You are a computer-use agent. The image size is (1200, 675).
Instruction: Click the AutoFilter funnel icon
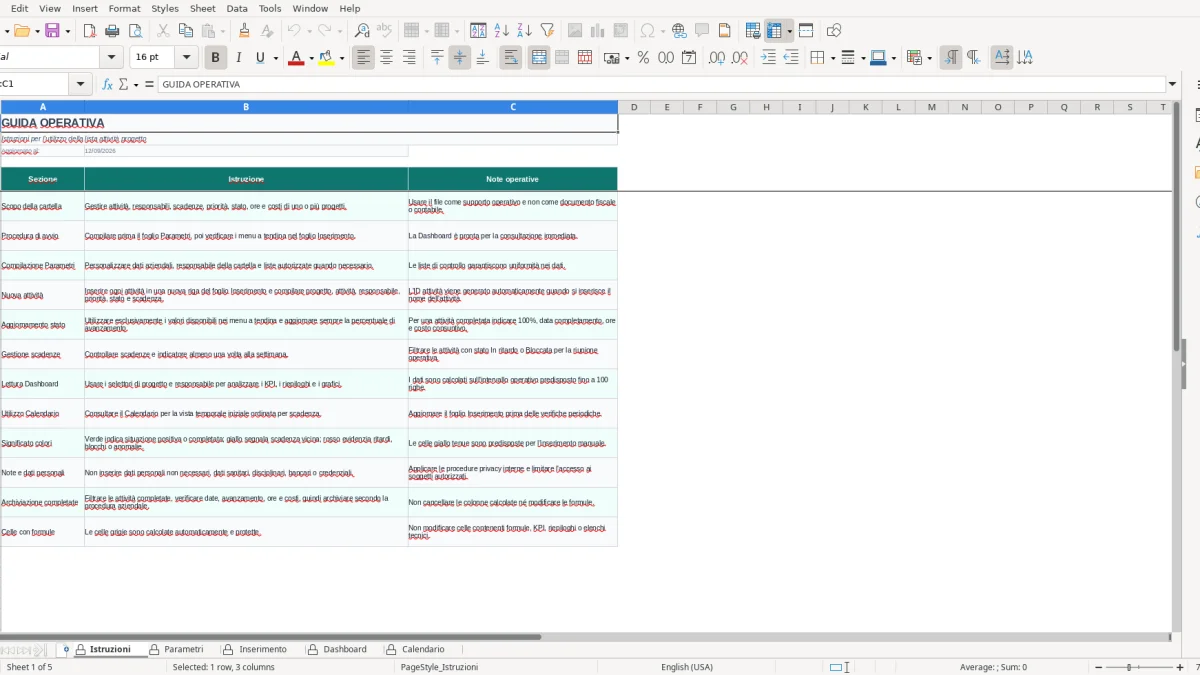point(549,31)
